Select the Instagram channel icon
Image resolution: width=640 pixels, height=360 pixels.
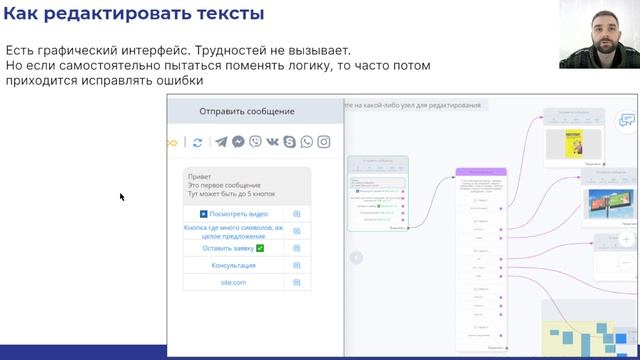[324, 142]
